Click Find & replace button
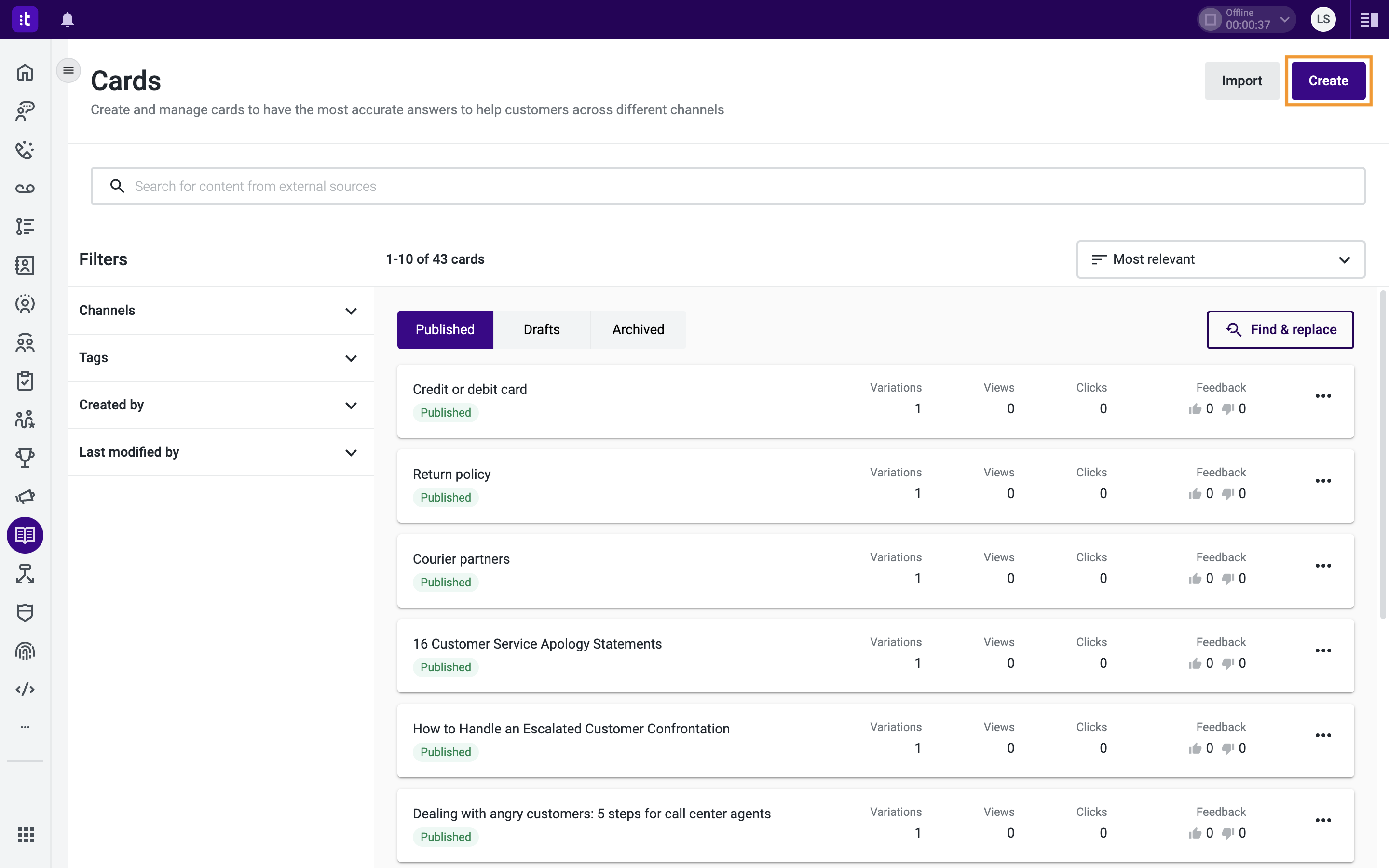The width and height of the screenshot is (1389, 868). (1280, 329)
